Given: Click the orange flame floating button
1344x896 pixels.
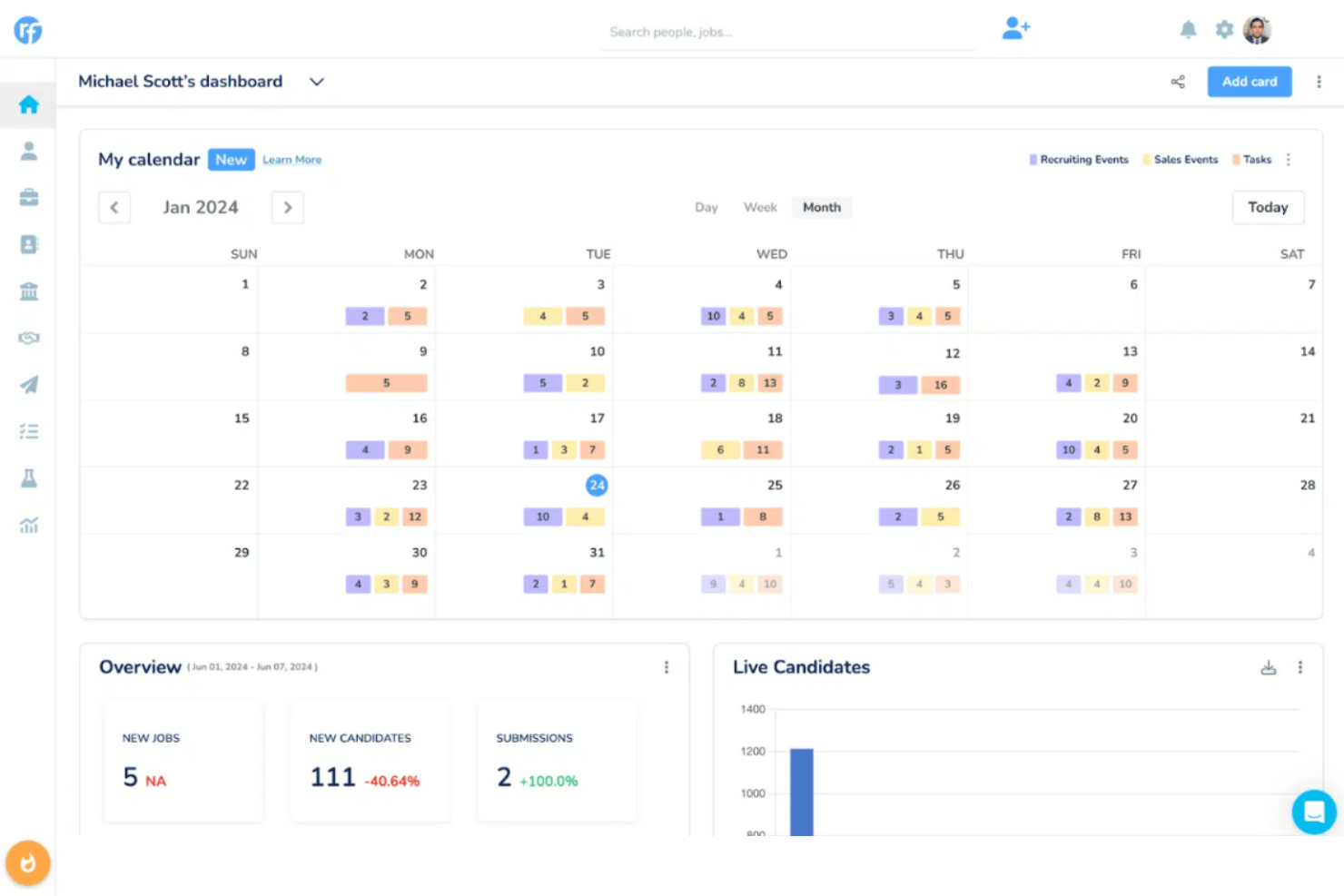Looking at the screenshot, I should pyautogui.click(x=28, y=862).
